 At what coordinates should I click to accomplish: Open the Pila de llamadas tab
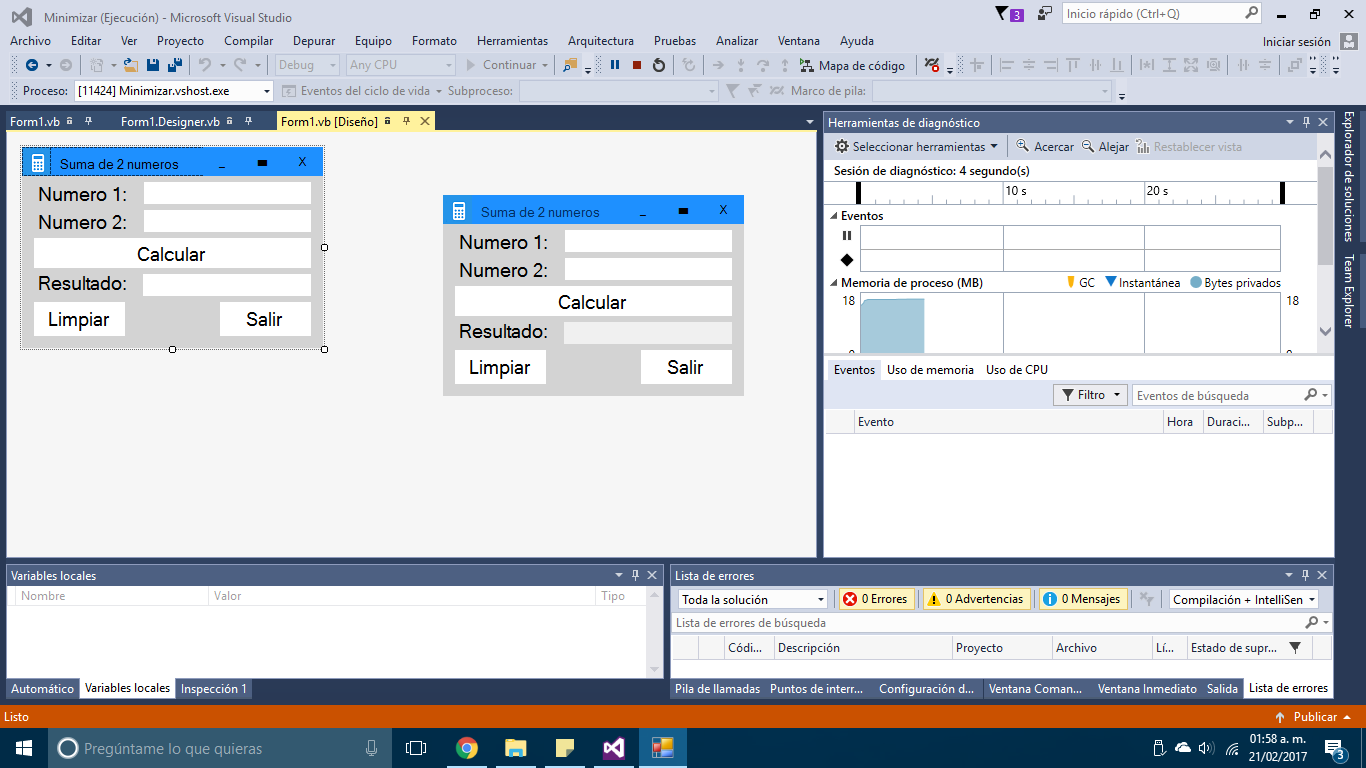coord(717,689)
